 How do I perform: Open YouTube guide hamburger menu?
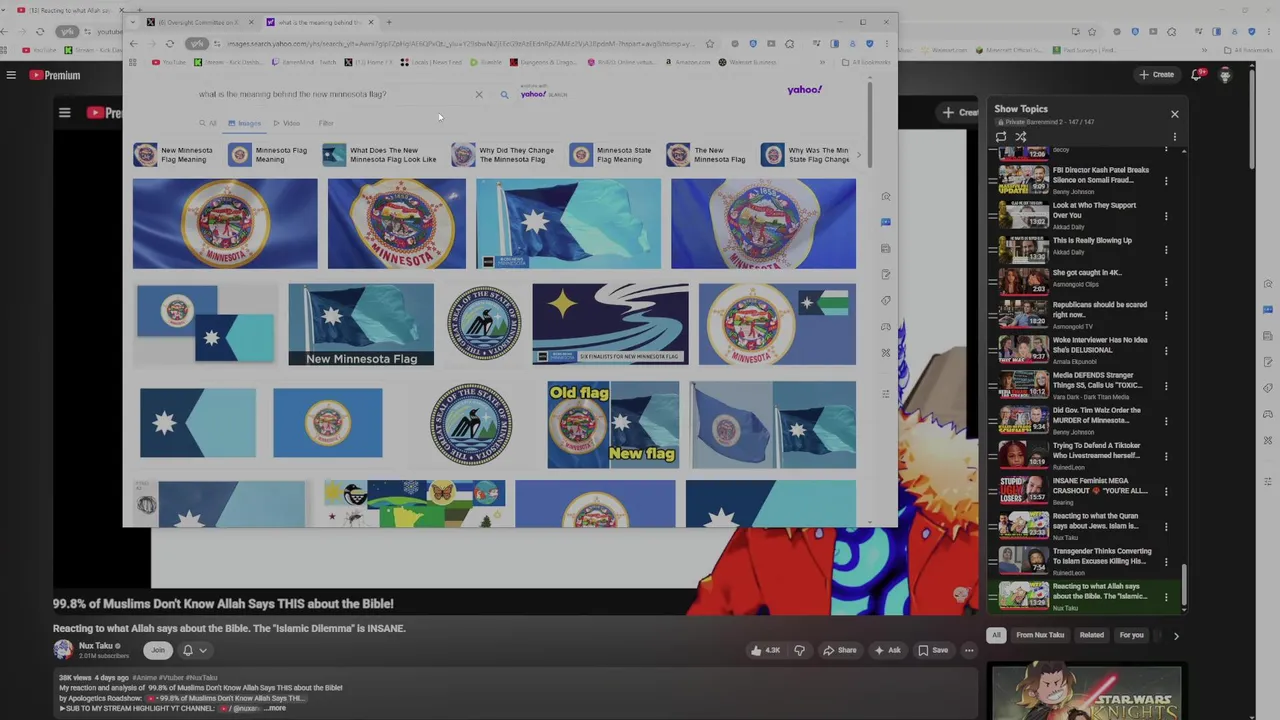point(11,75)
